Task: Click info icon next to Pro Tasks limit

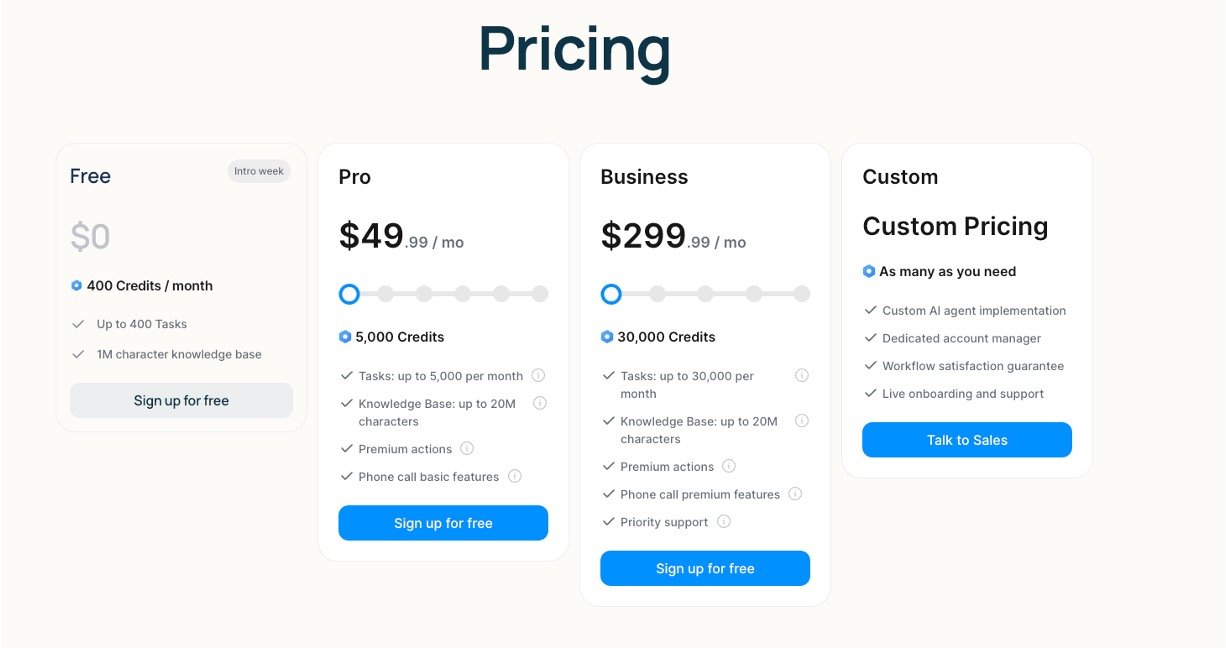Action: tap(538, 376)
